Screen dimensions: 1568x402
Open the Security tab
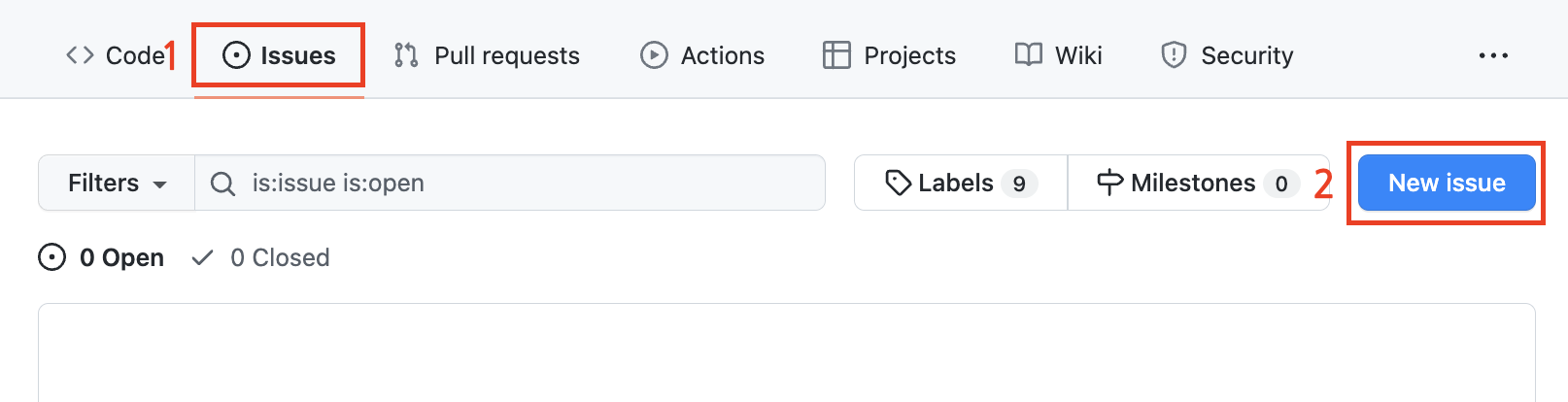(x=1227, y=55)
